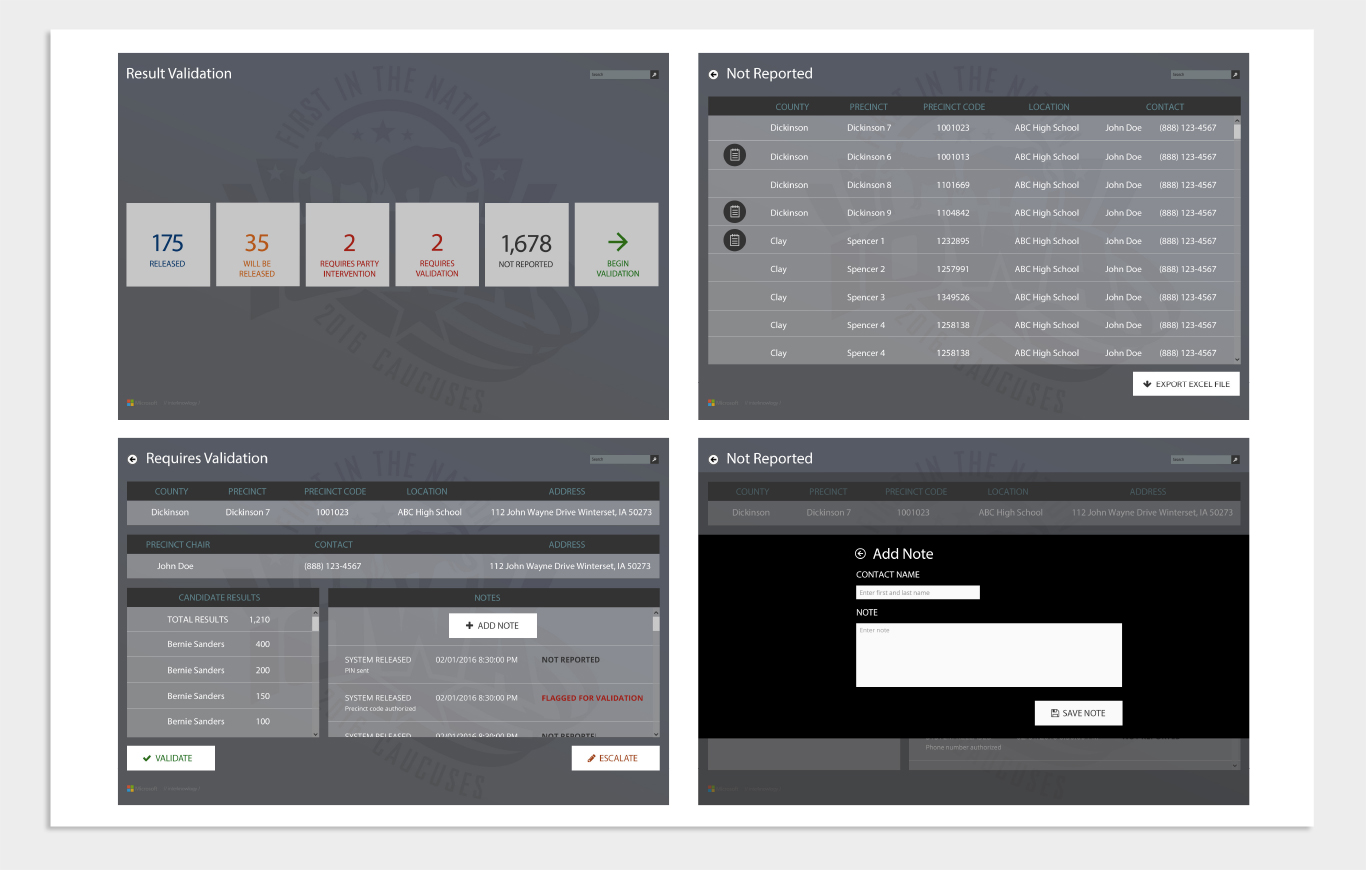Click the Add Note button in Notes panel
The image size is (1366, 870).
(493, 625)
